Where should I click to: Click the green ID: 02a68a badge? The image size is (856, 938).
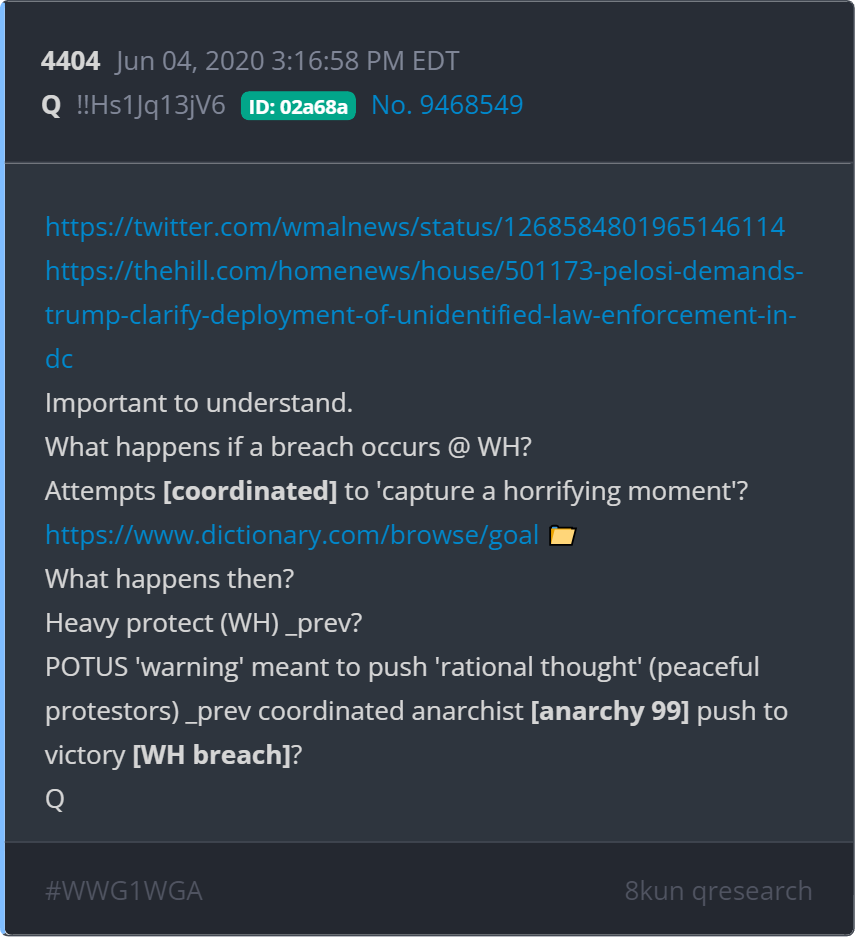click(298, 106)
